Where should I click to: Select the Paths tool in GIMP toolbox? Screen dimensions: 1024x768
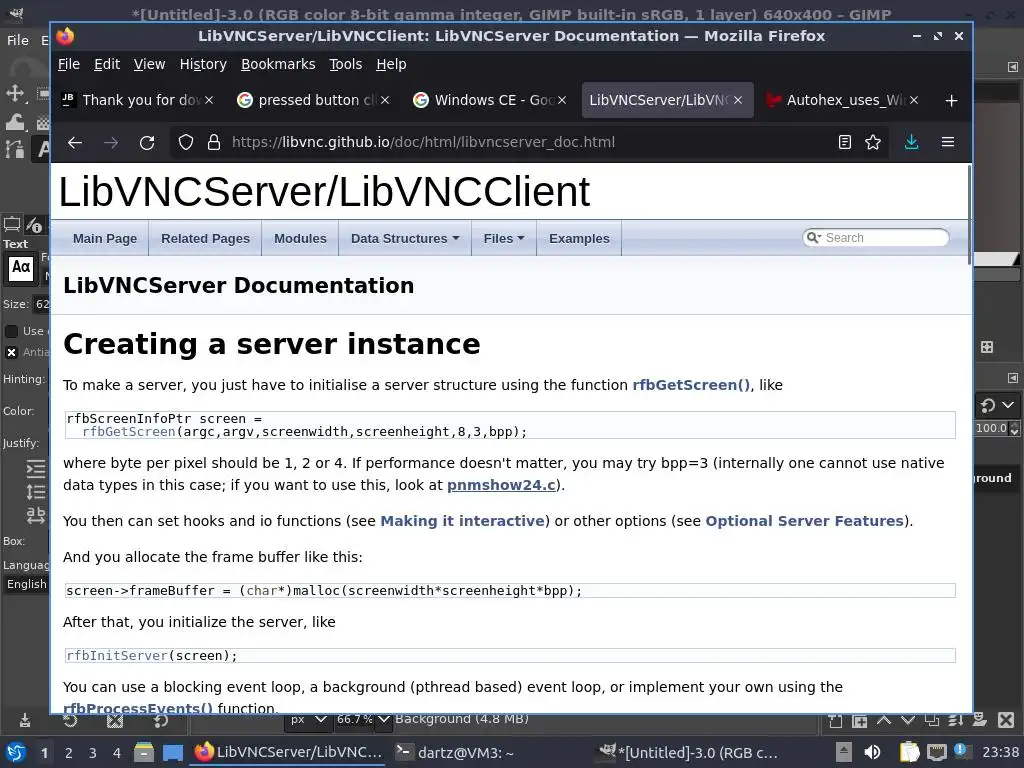click(x=14, y=150)
